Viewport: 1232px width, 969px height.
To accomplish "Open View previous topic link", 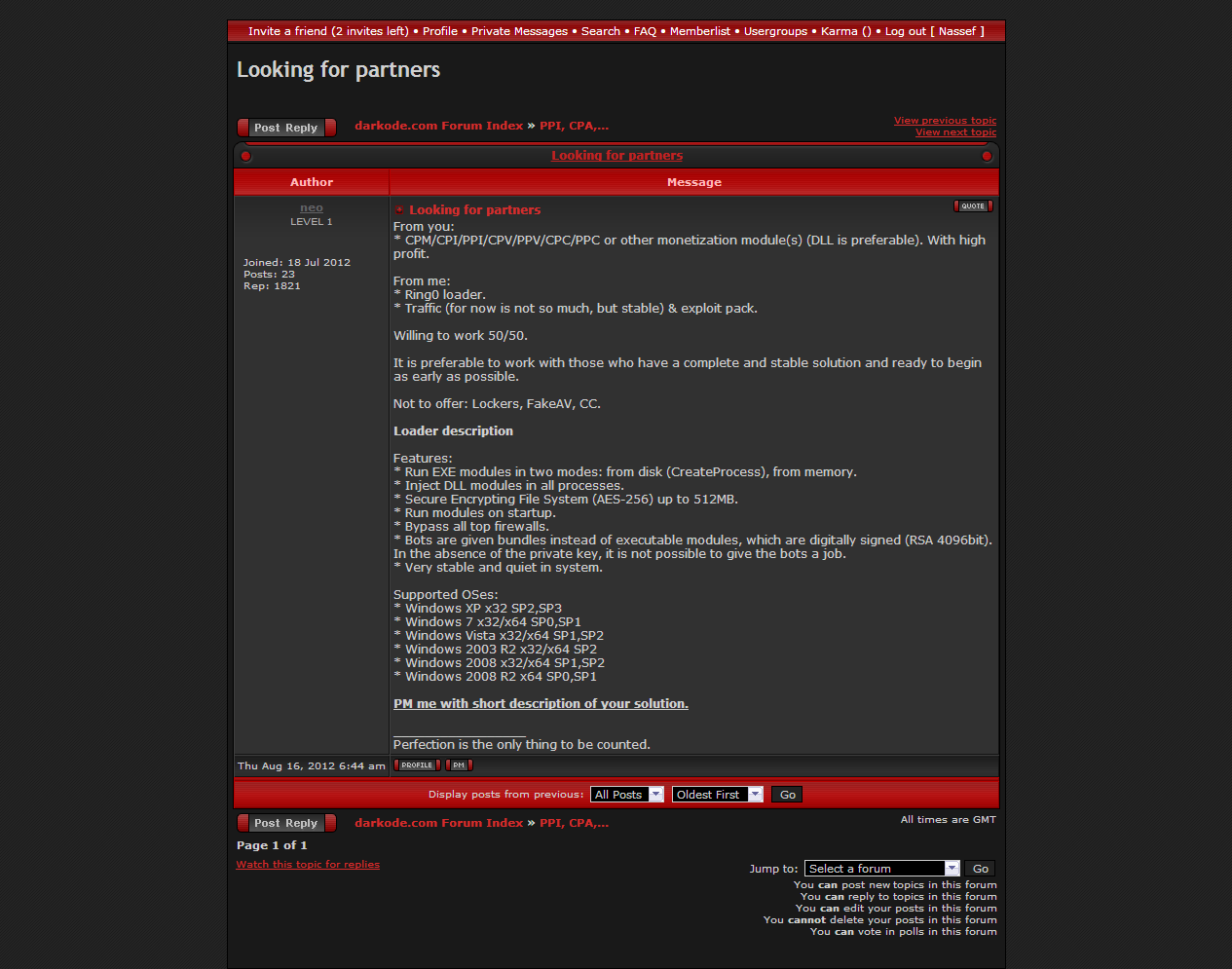I will click(x=945, y=121).
